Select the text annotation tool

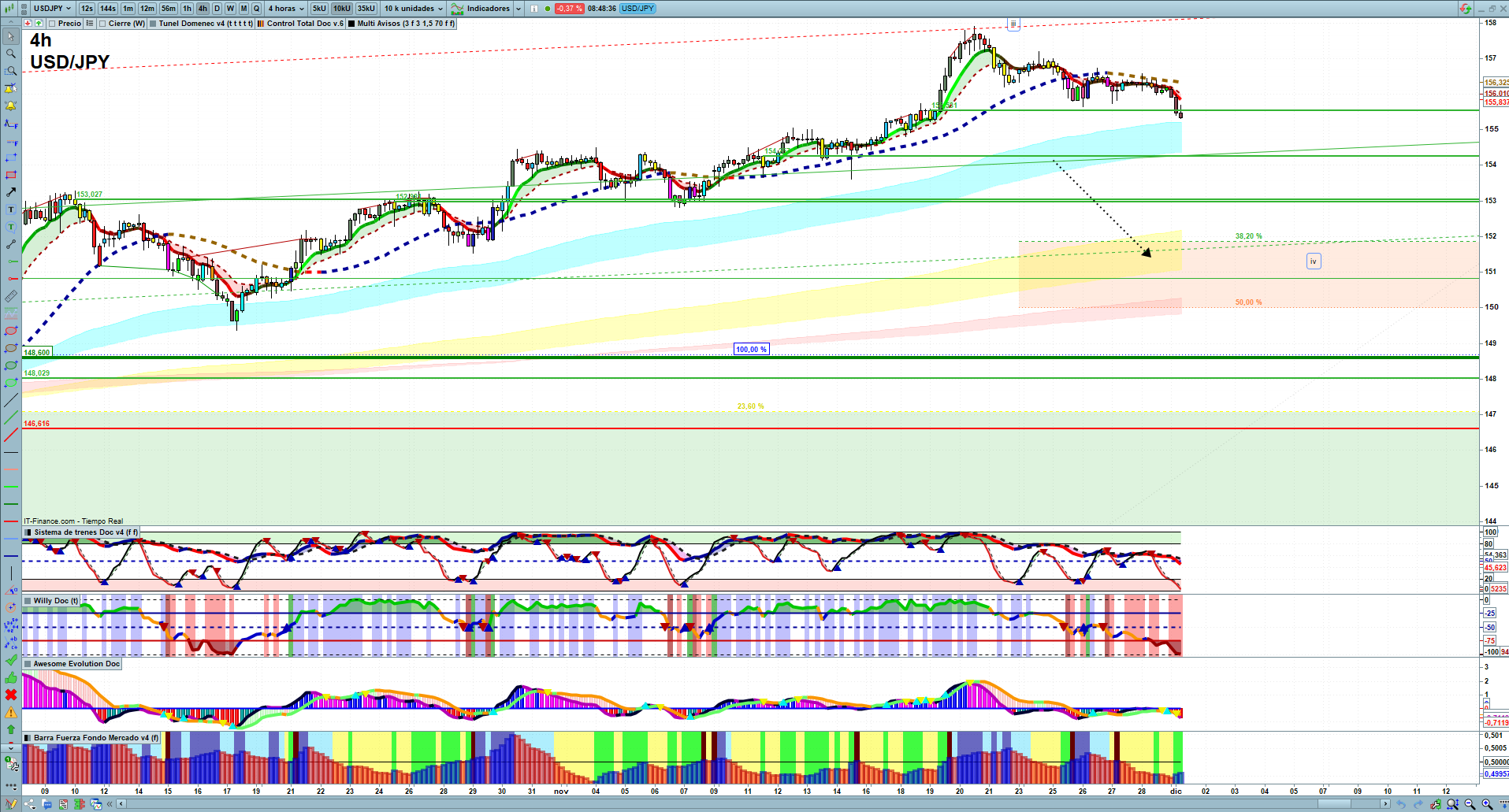click(11, 209)
